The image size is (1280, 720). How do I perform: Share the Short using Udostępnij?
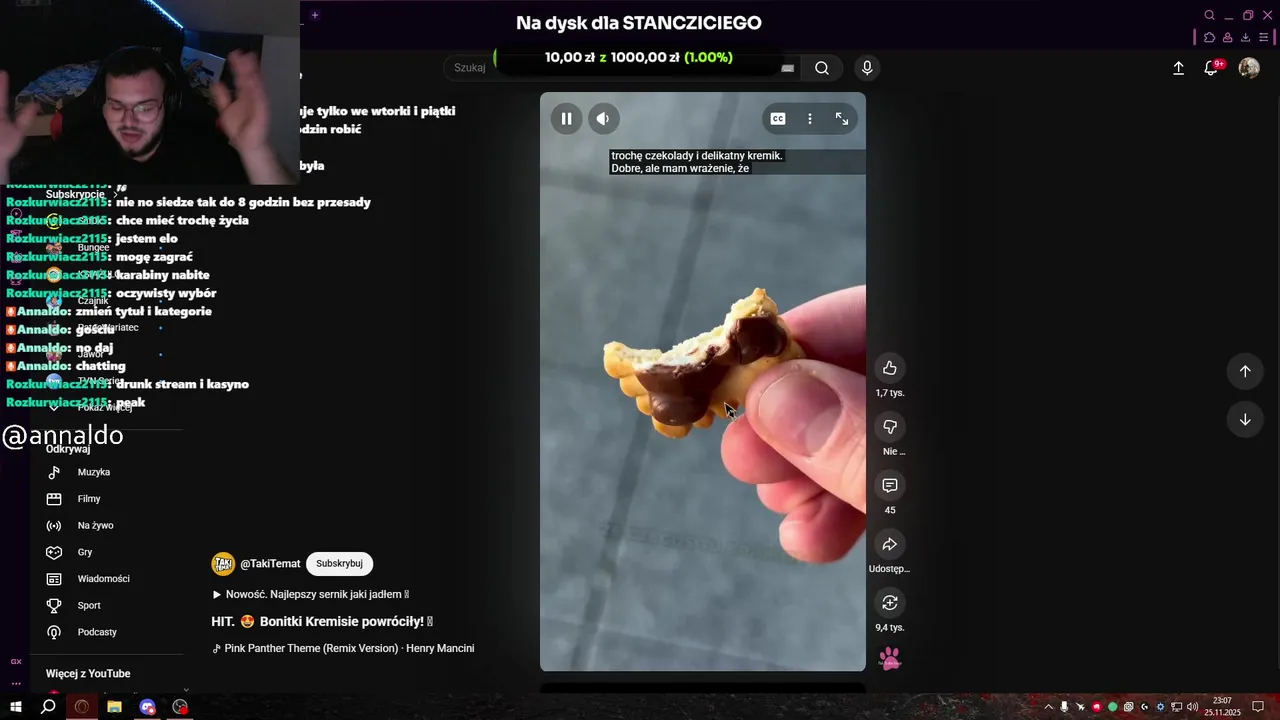(x=890, y=544)
